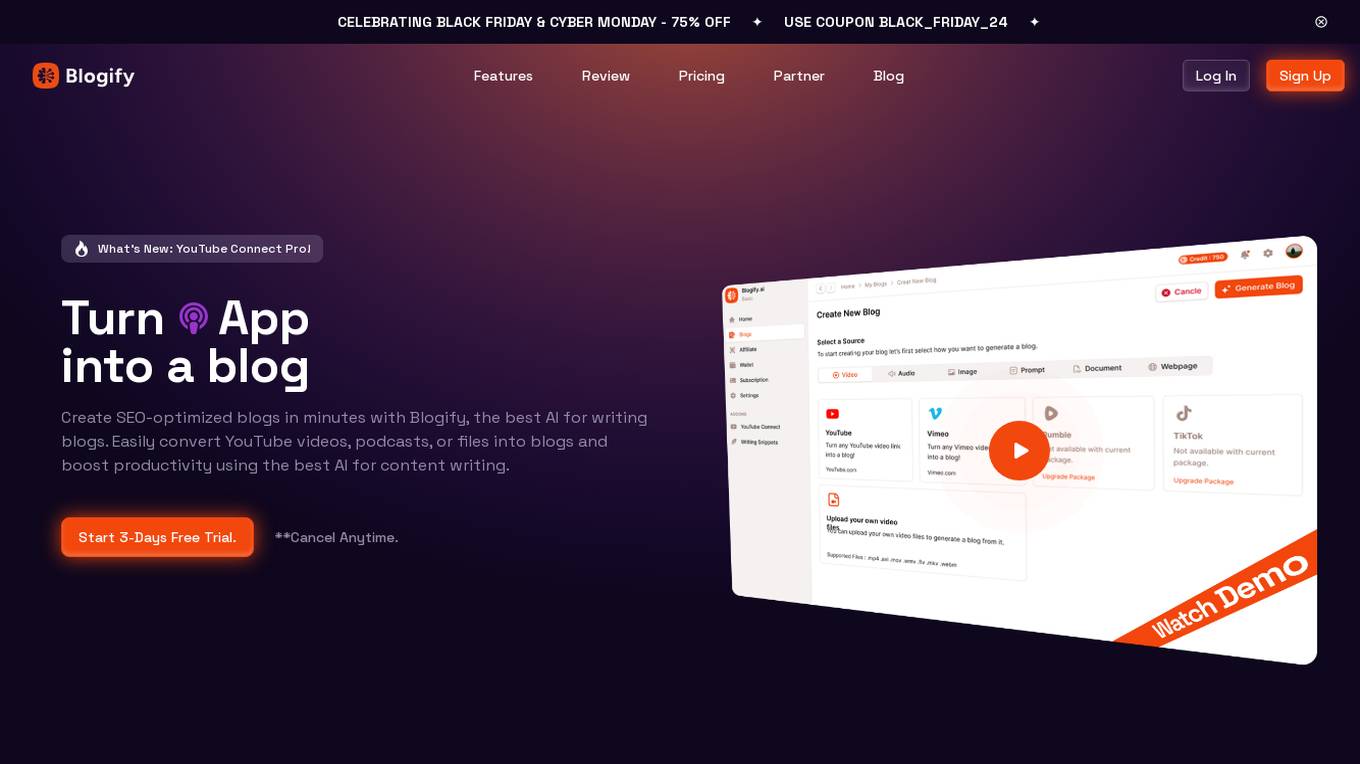Viewport: 1360px width, 764px height.
Task: Switch to the Document source tab in the demo
Action: pos(1097,368)
